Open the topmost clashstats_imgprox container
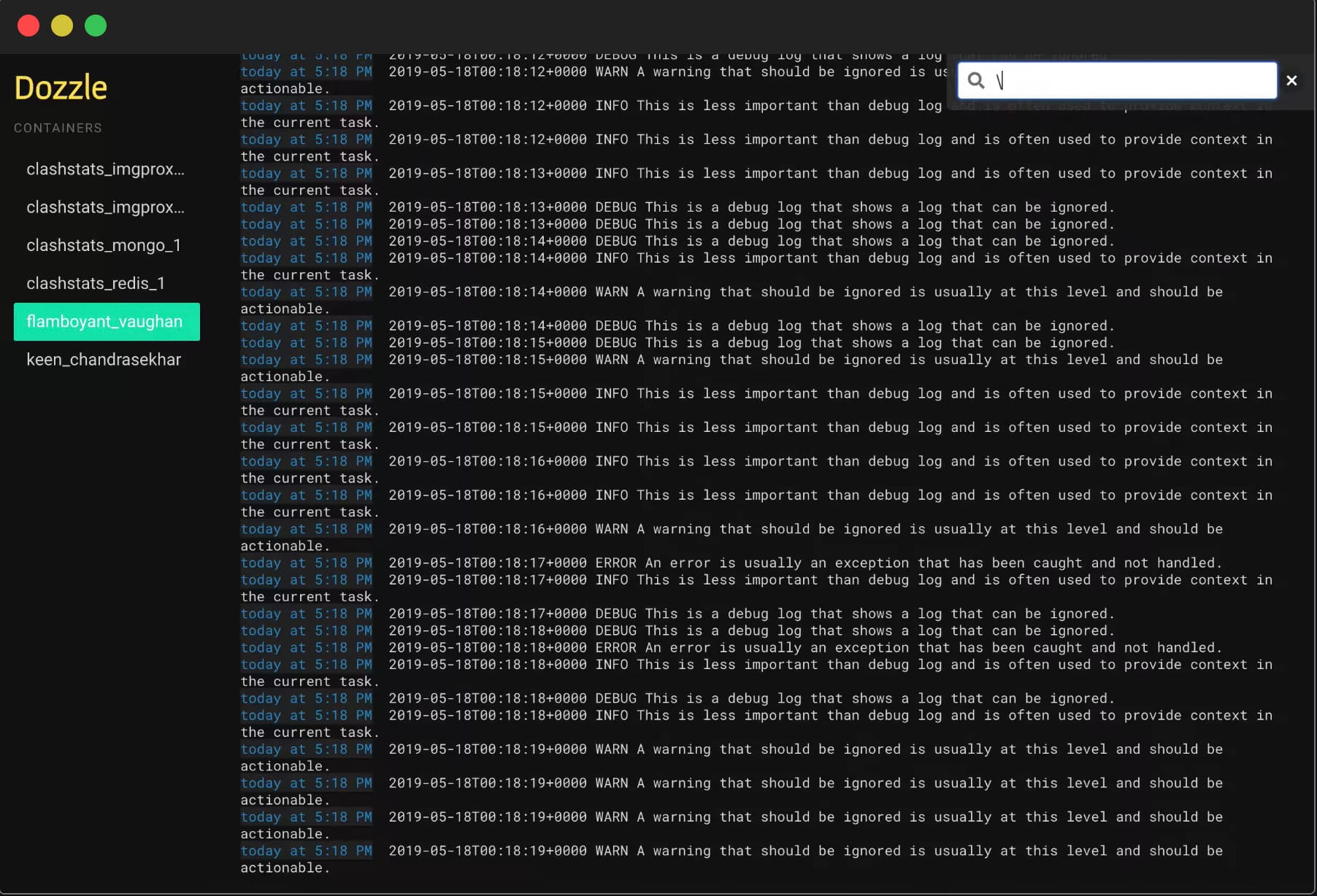The width and height of the screenshot is (1317, 896). tap(106, 169)
